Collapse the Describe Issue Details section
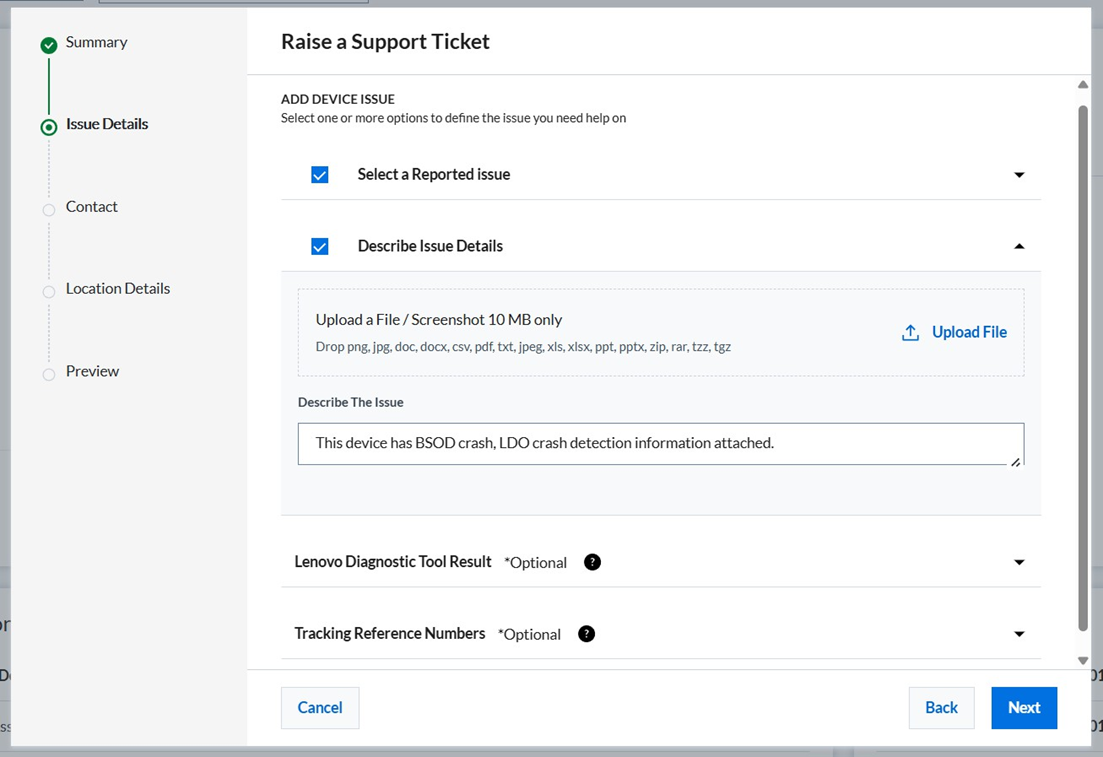1103x757 pixels. point(1019,246)
